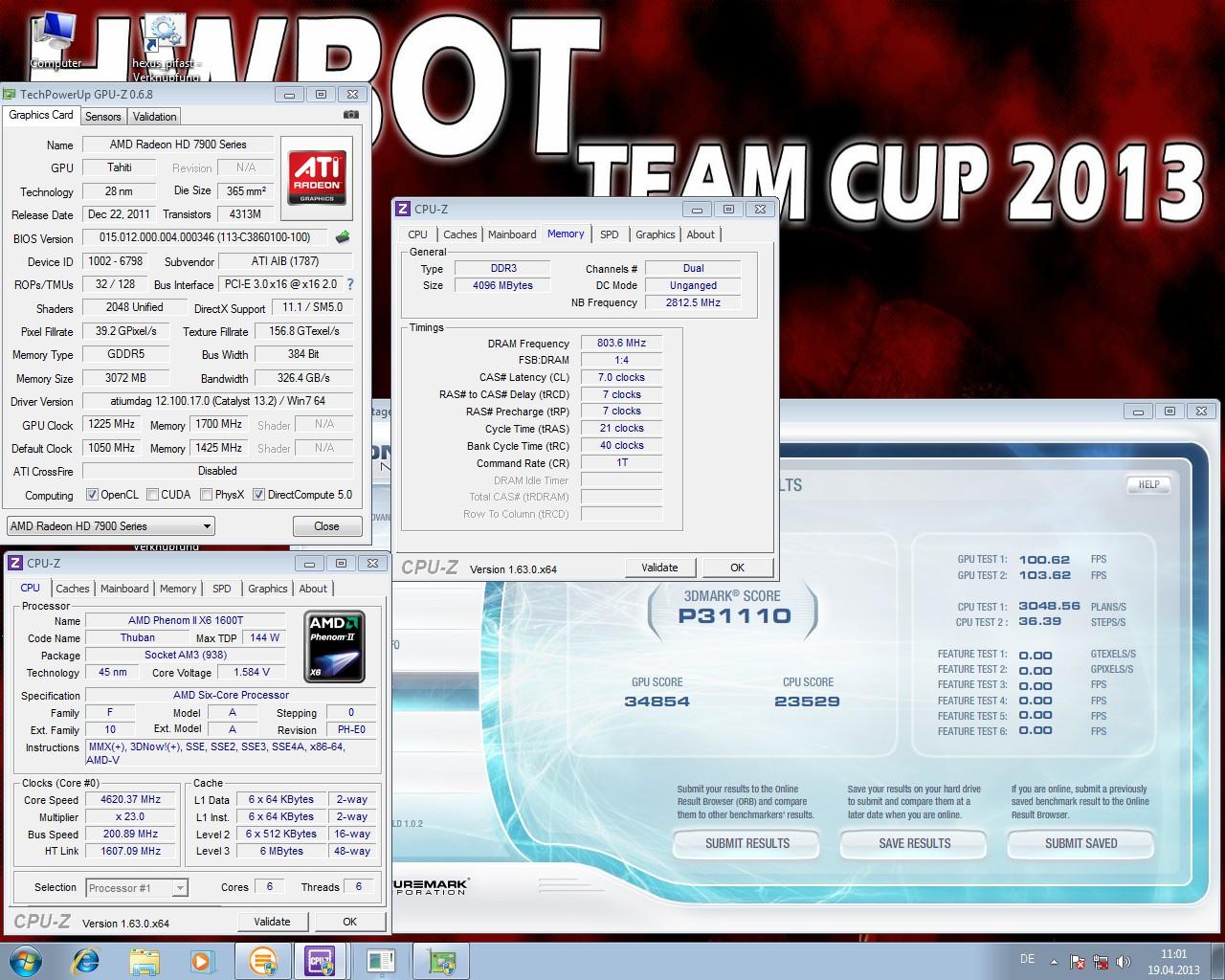Click the taskbar clock showing 11:01

point(1173,954)
